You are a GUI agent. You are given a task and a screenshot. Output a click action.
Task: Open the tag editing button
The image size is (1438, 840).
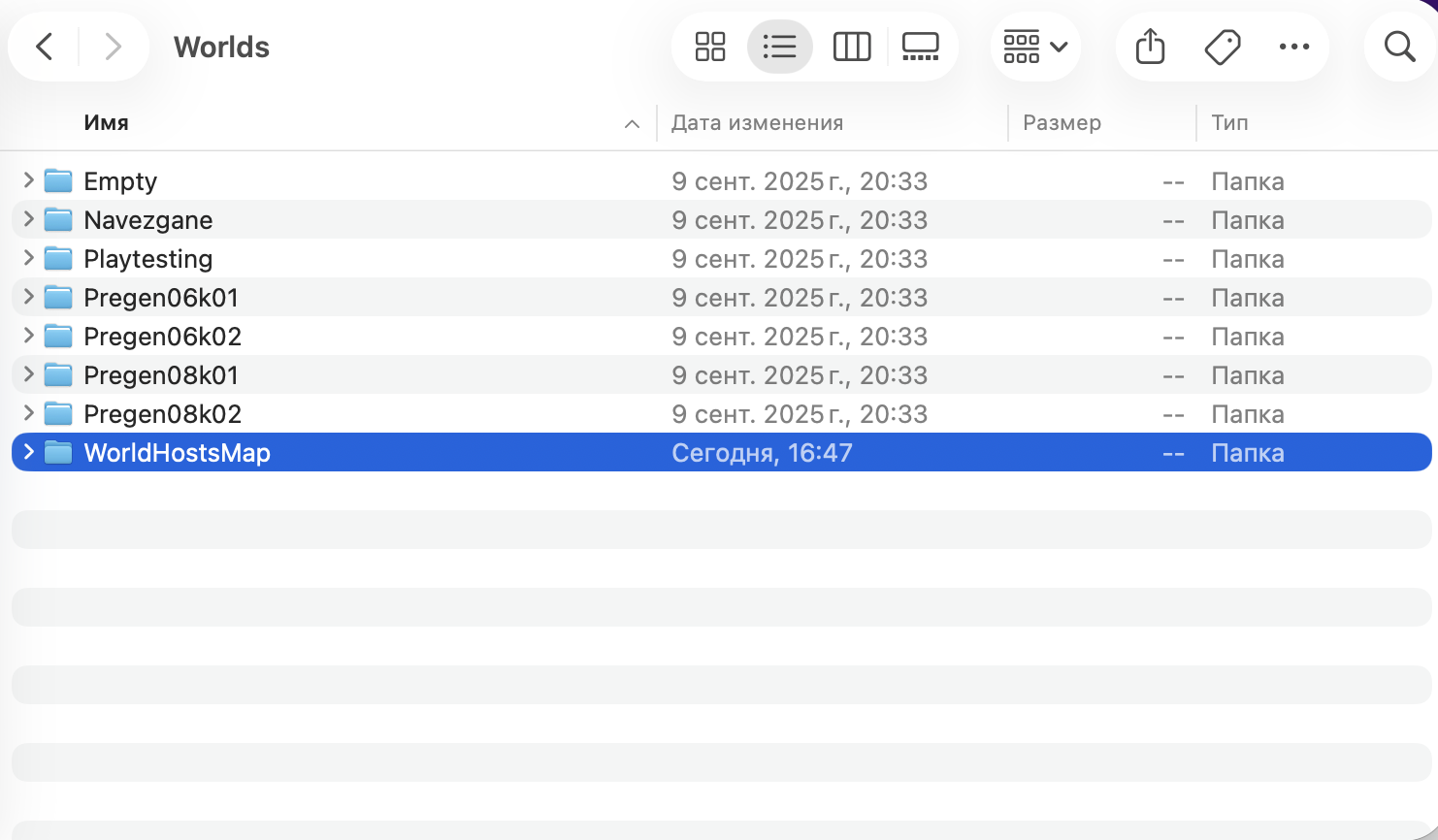click(x=1222, y=47)
